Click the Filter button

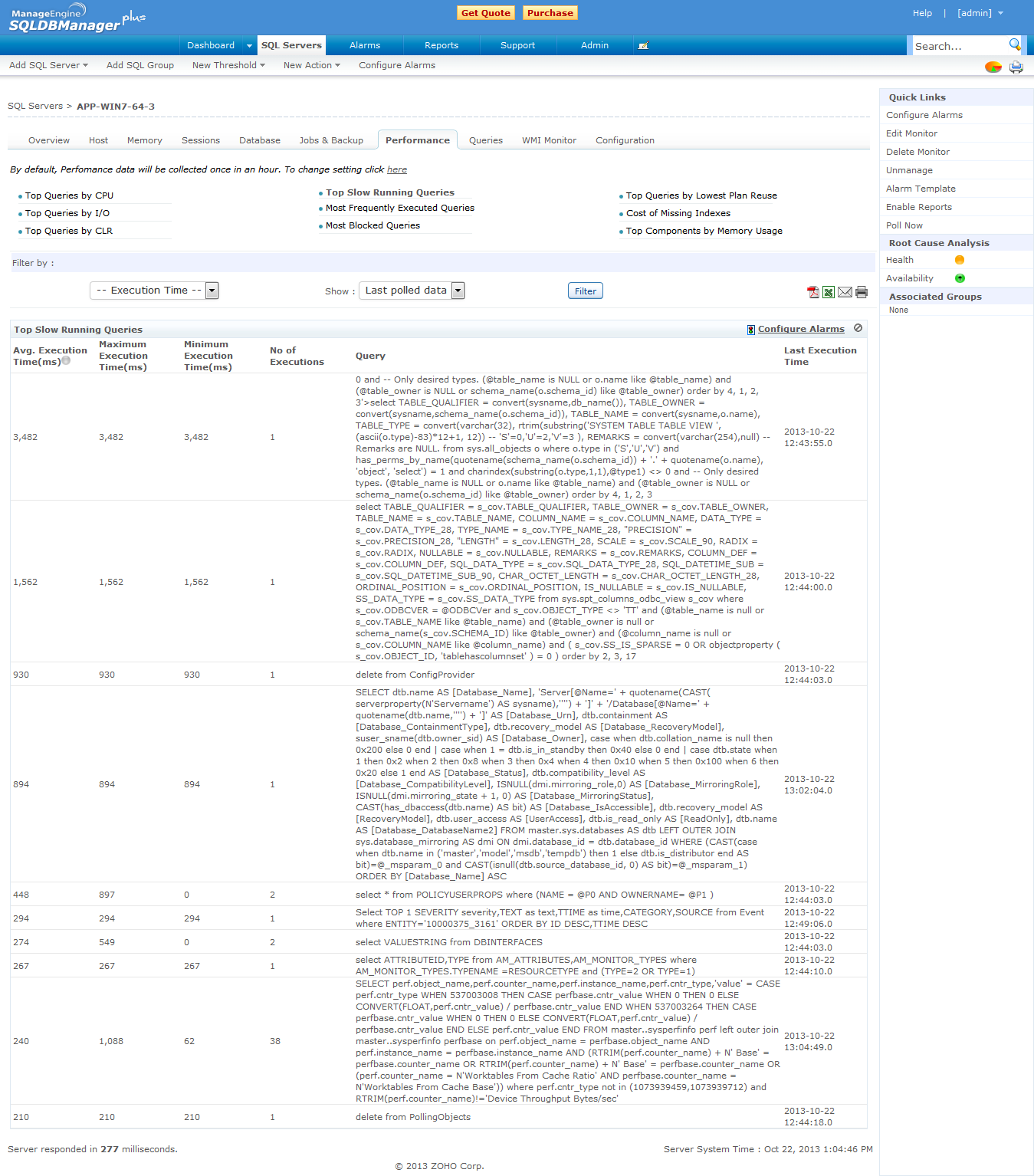pyautogui.click(x=586, y=291)
